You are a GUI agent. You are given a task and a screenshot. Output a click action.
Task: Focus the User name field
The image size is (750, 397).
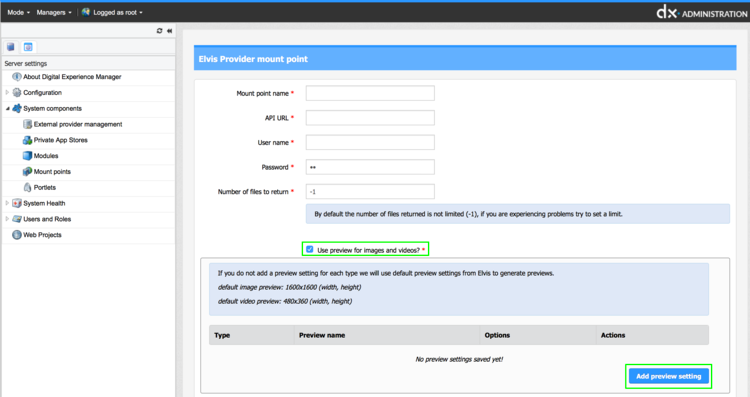click(x=370, y=142)
